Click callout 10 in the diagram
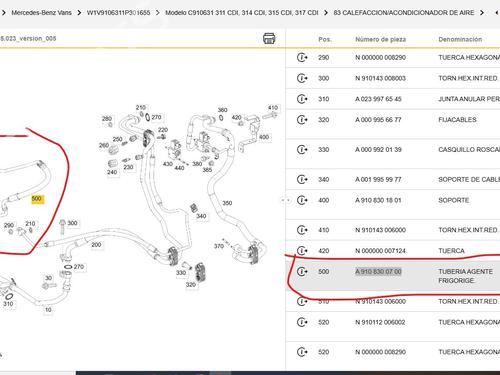 (x=48, y=310)
